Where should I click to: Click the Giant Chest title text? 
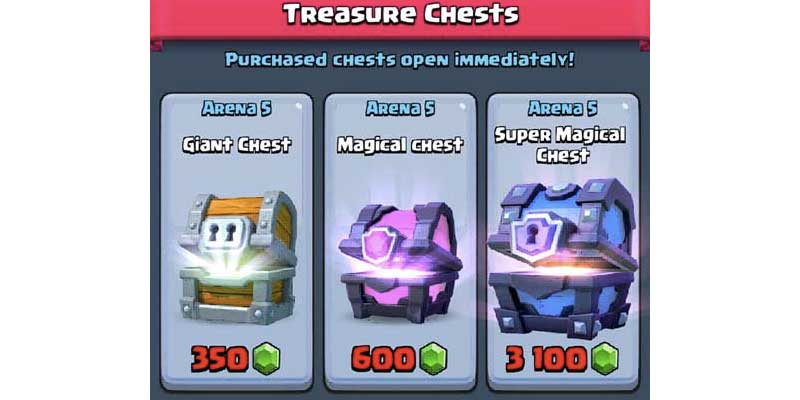point(237,145)
